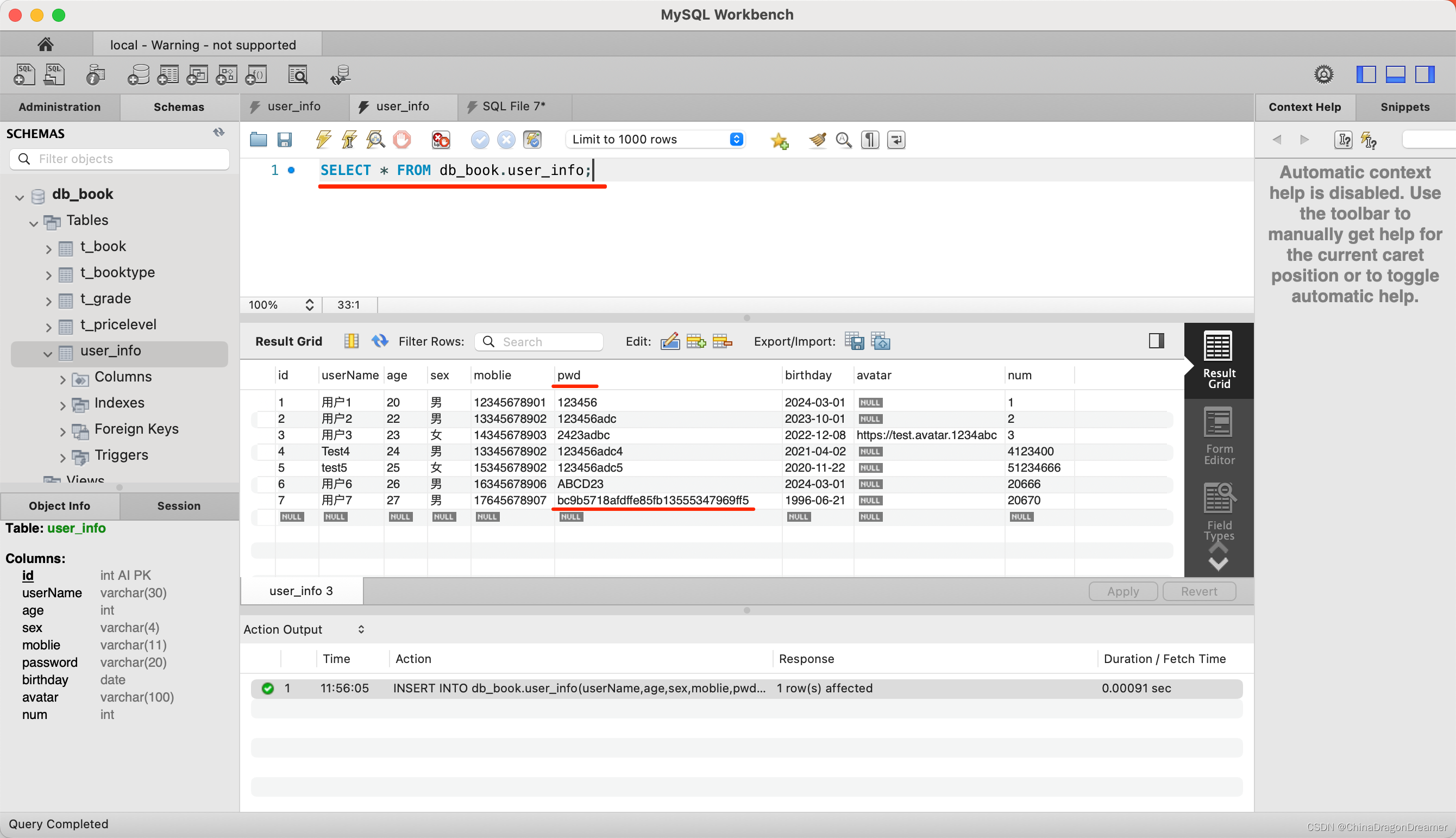Viewport: 1456px width, 838px height.
Task: Click the open SQL script file icon
Action: pyautogui.click(x=54, y=75)
